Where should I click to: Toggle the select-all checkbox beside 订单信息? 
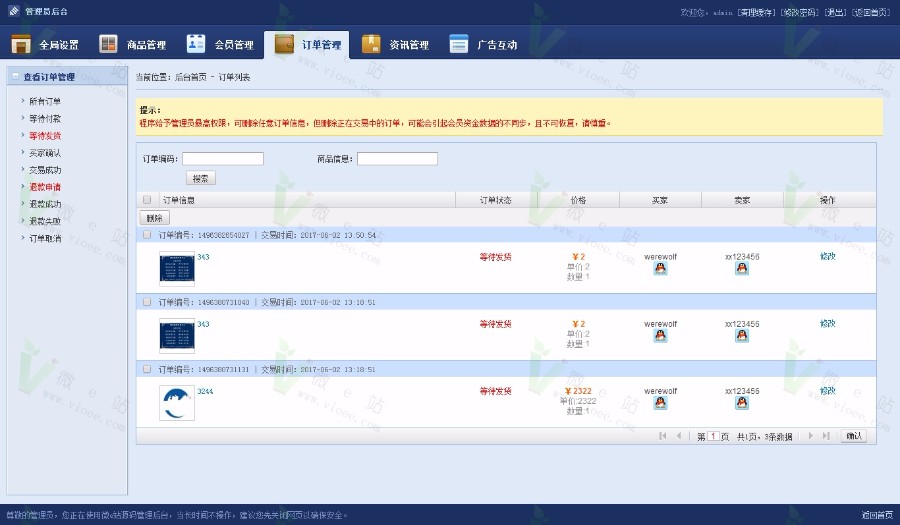(x=147, y=200)
